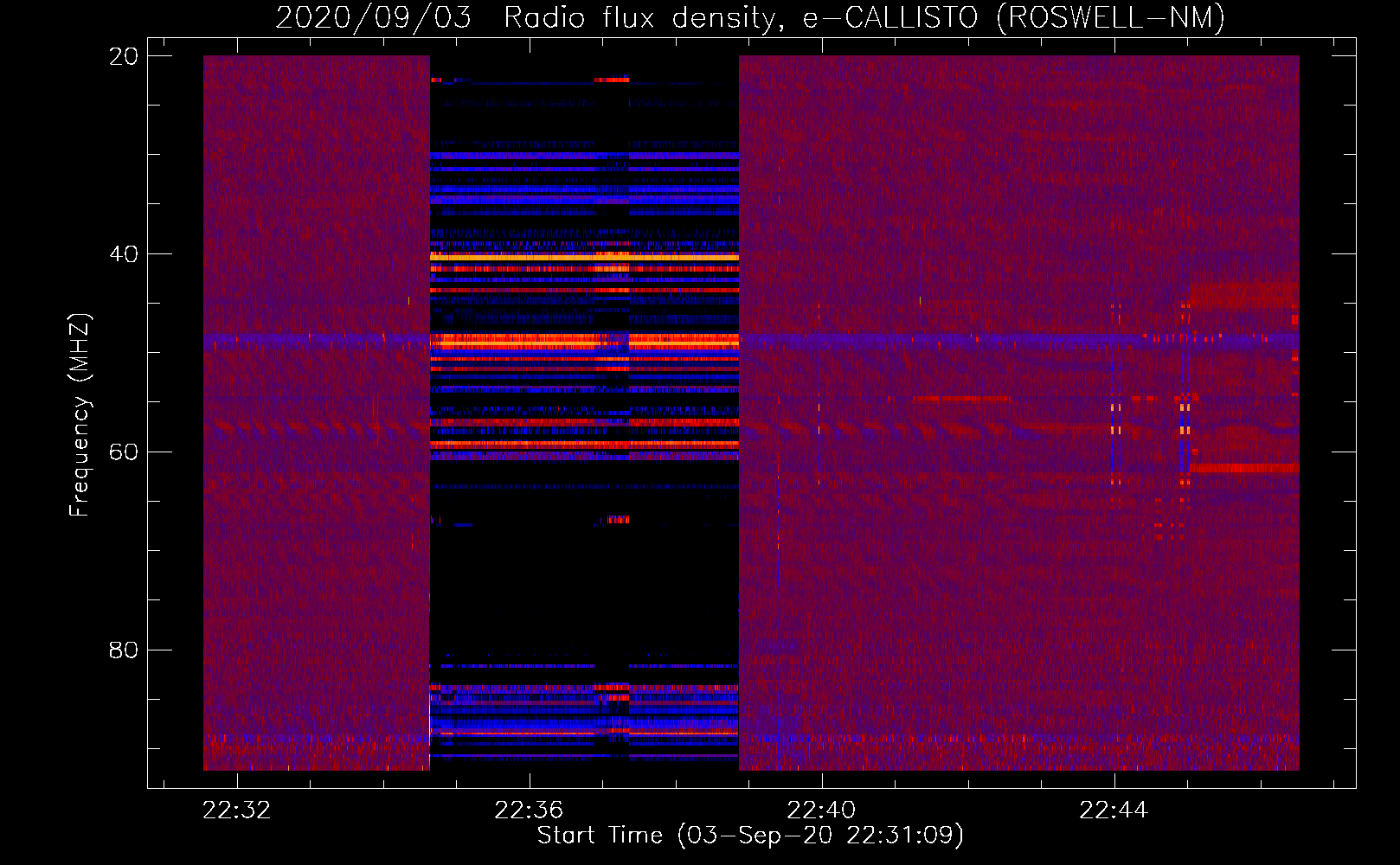The width and height of the screenshot is (1400, 865).
Task: Click the 60 frequency tick label
Action: pyautogui.click(x=123, y=452)
